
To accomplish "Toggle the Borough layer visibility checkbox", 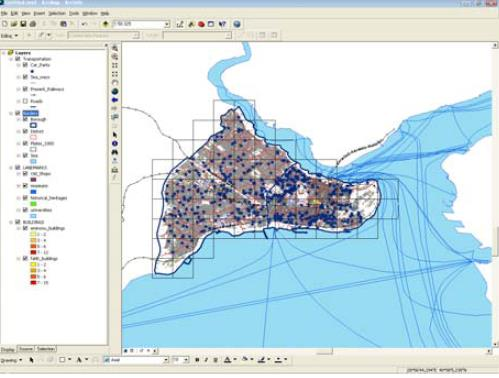I will click(x=25, y=119).
